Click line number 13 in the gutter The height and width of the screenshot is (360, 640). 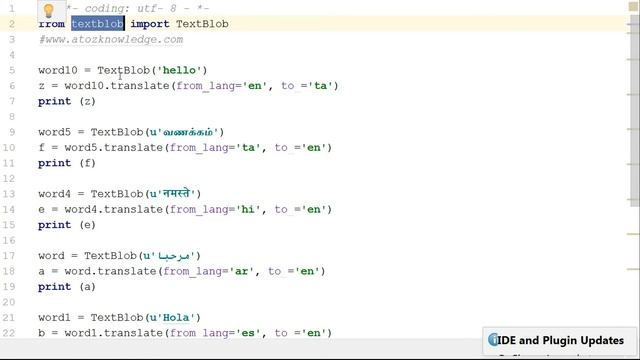(9, 194)
